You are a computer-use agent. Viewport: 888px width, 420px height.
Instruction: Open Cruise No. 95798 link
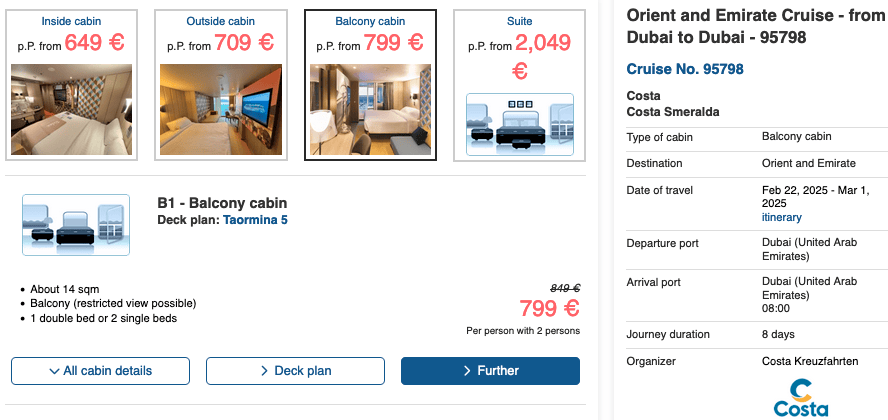click(684, 69)
